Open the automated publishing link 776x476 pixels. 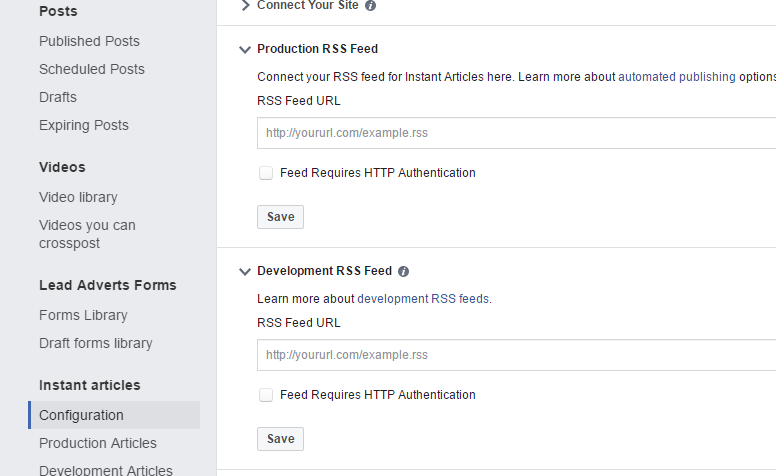677,77
